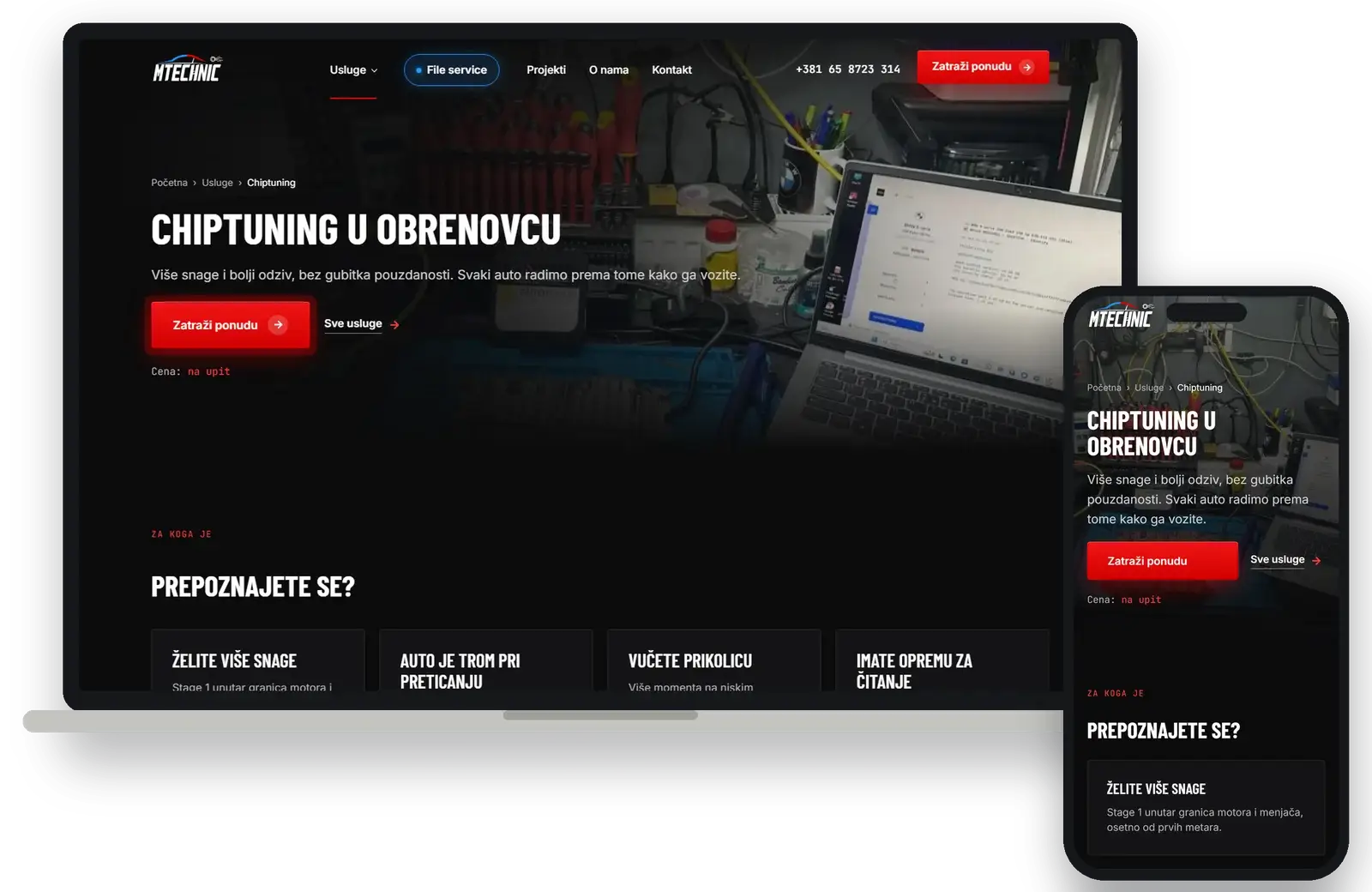Tap the Želite više snage card on phone

[x=1206, y=807]
